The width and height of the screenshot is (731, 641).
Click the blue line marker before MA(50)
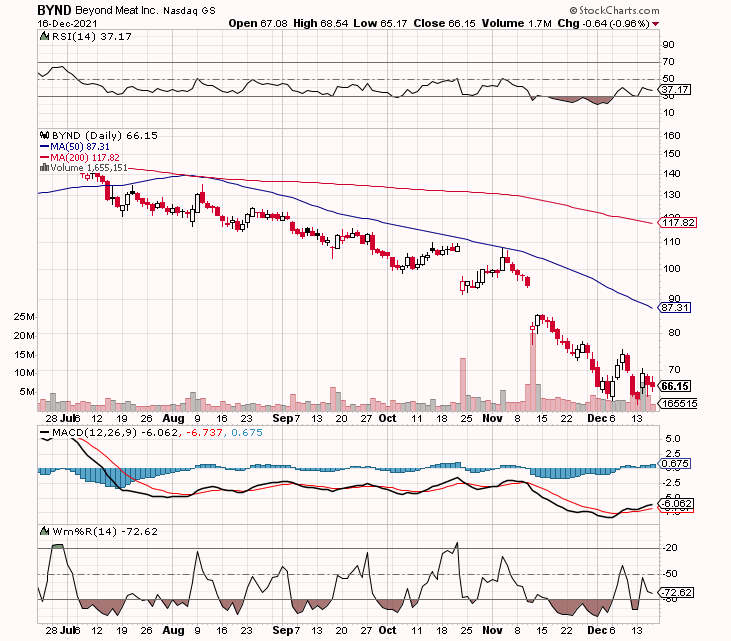pos(44,147)
